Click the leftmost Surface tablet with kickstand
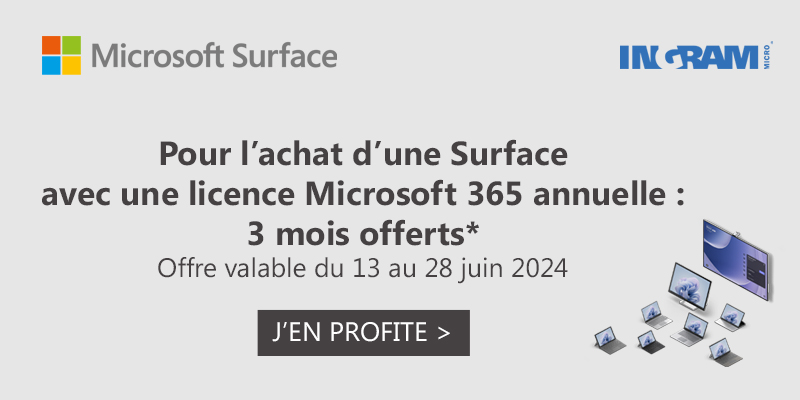Screen dimensions: 800x400 click(610, 340)
